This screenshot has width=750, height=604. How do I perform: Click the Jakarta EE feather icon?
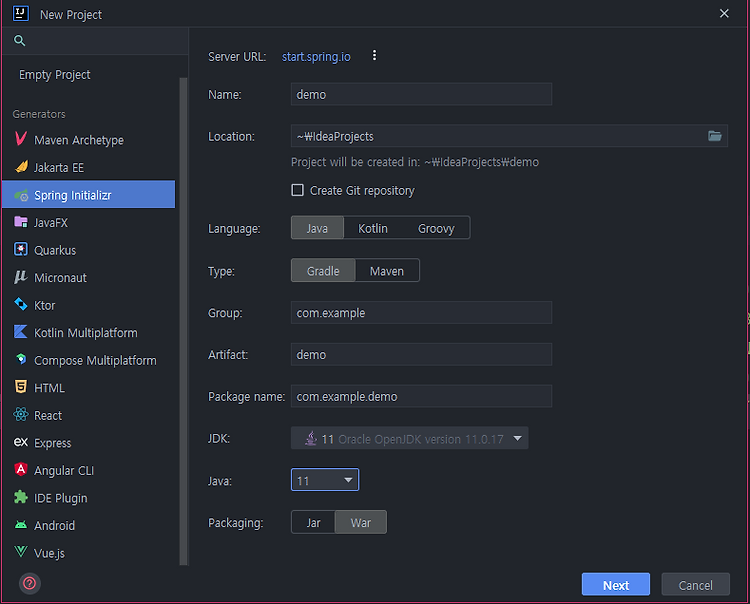point(21,167)
